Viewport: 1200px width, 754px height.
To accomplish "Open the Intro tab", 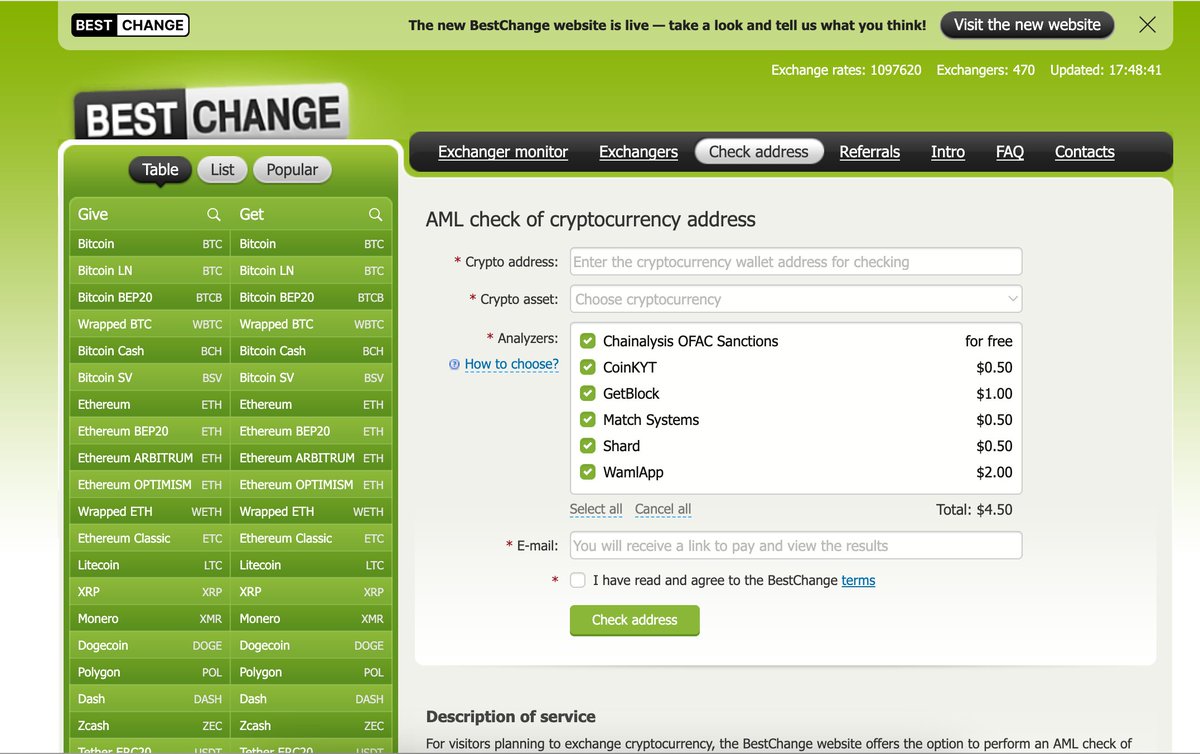I will (948, 152).
